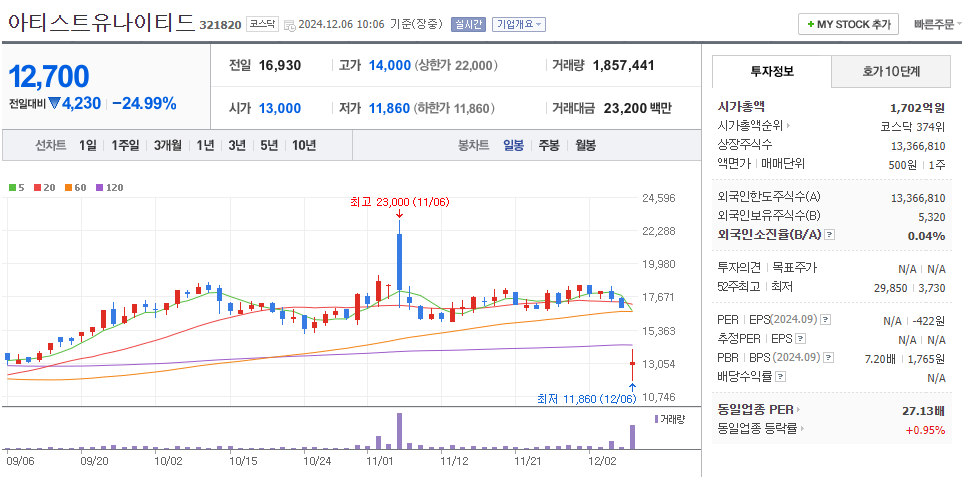Click the +0.95% sector change value
Image resolution: width=965 pixels, height=477 pixels.
point(925,430)
